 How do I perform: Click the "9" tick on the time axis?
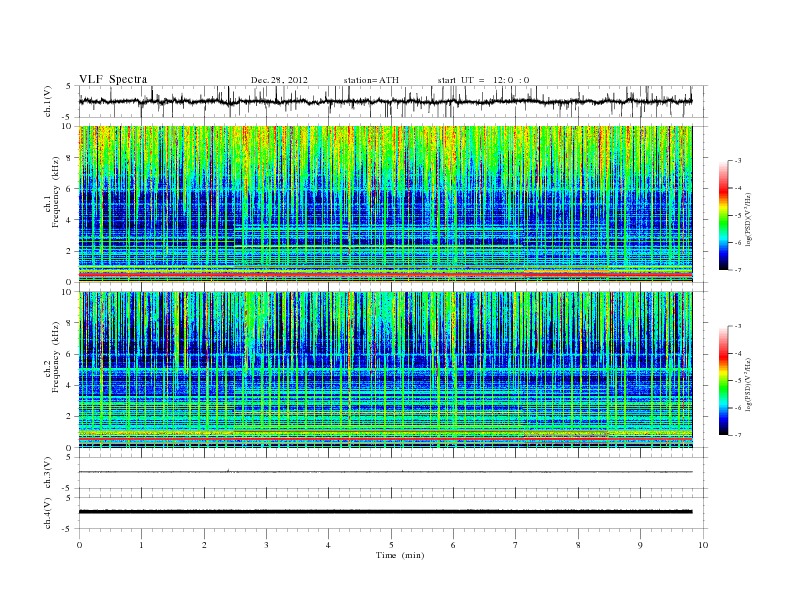[640, 545]
